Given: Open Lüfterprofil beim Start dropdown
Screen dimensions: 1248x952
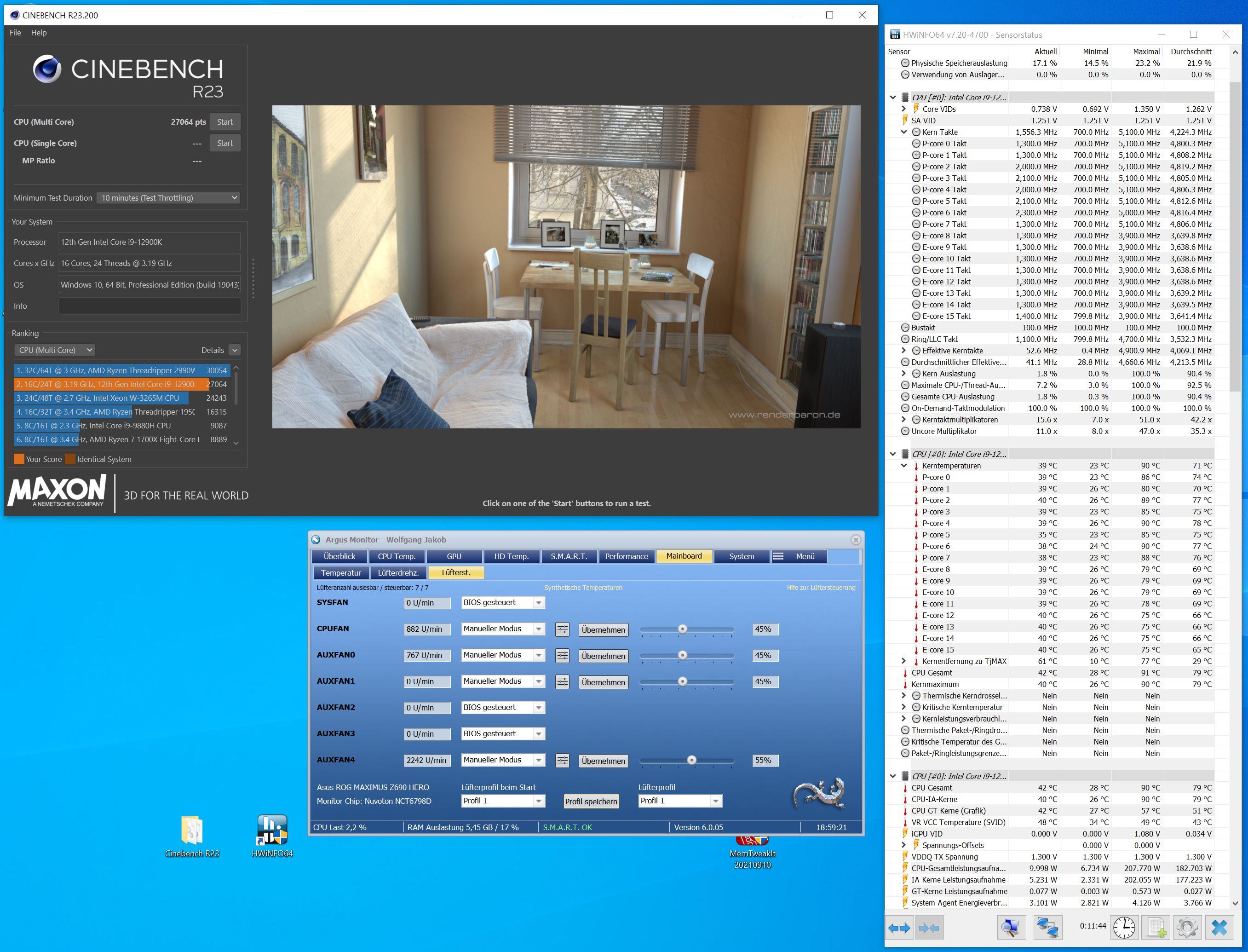Looking at the screenshot, I should pos(503,801).
